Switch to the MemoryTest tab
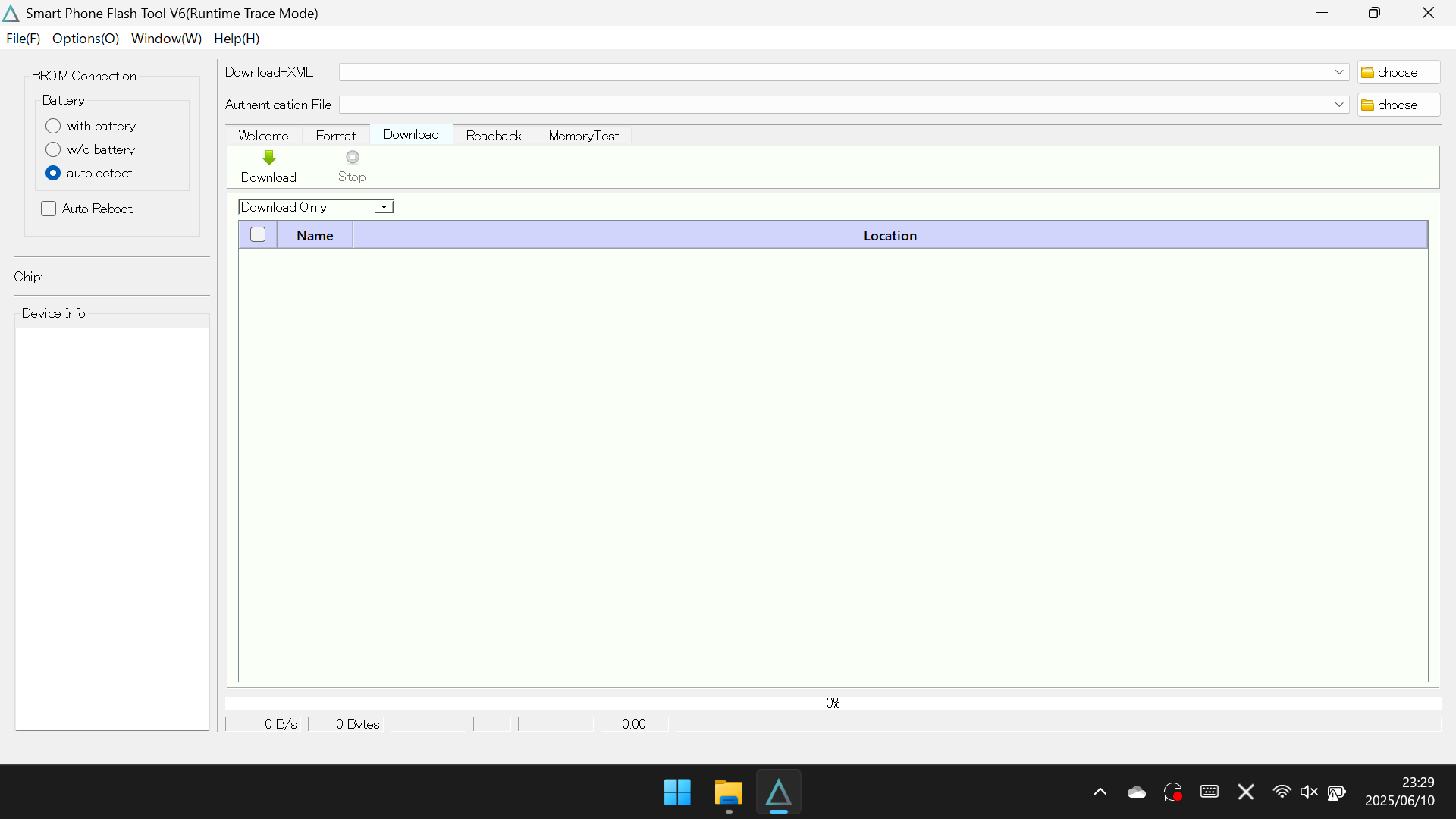 click(583, 135)
